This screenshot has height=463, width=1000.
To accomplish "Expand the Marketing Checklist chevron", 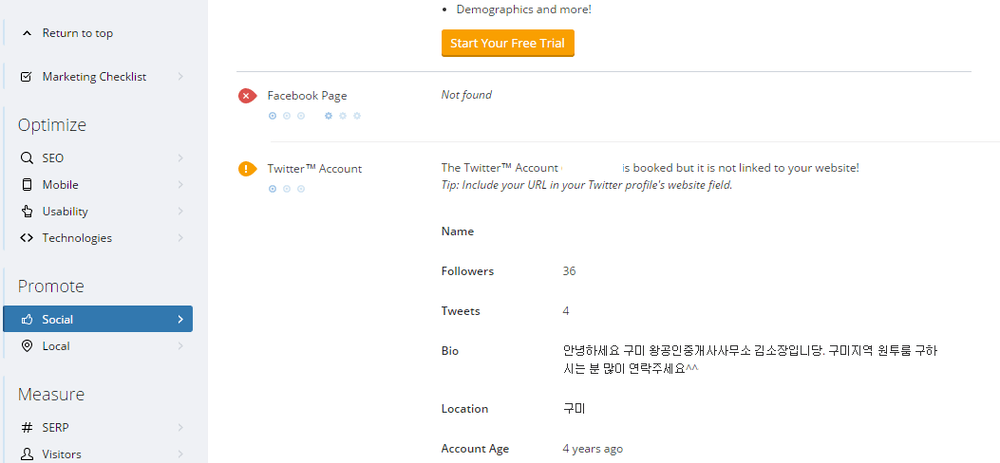I will [180, 77].
